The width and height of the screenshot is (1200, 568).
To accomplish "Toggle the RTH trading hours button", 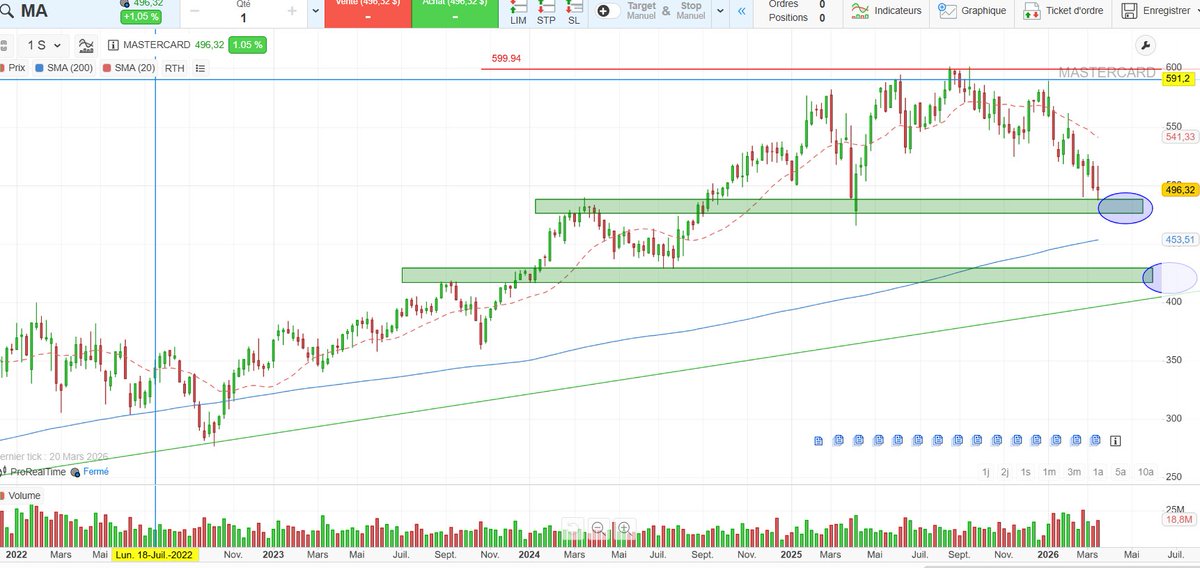I will tap(175, 68).
